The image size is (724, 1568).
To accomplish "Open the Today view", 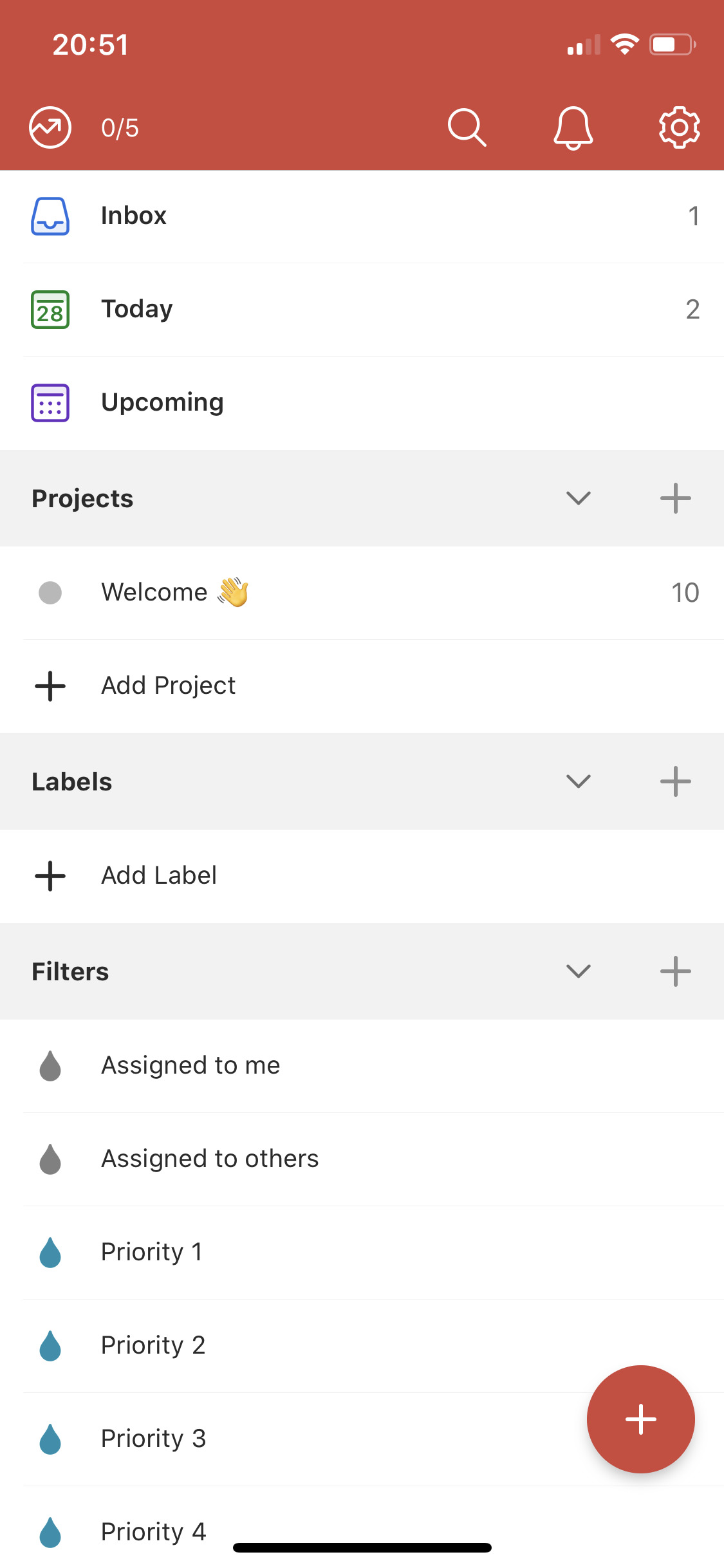I will [137, 310].
